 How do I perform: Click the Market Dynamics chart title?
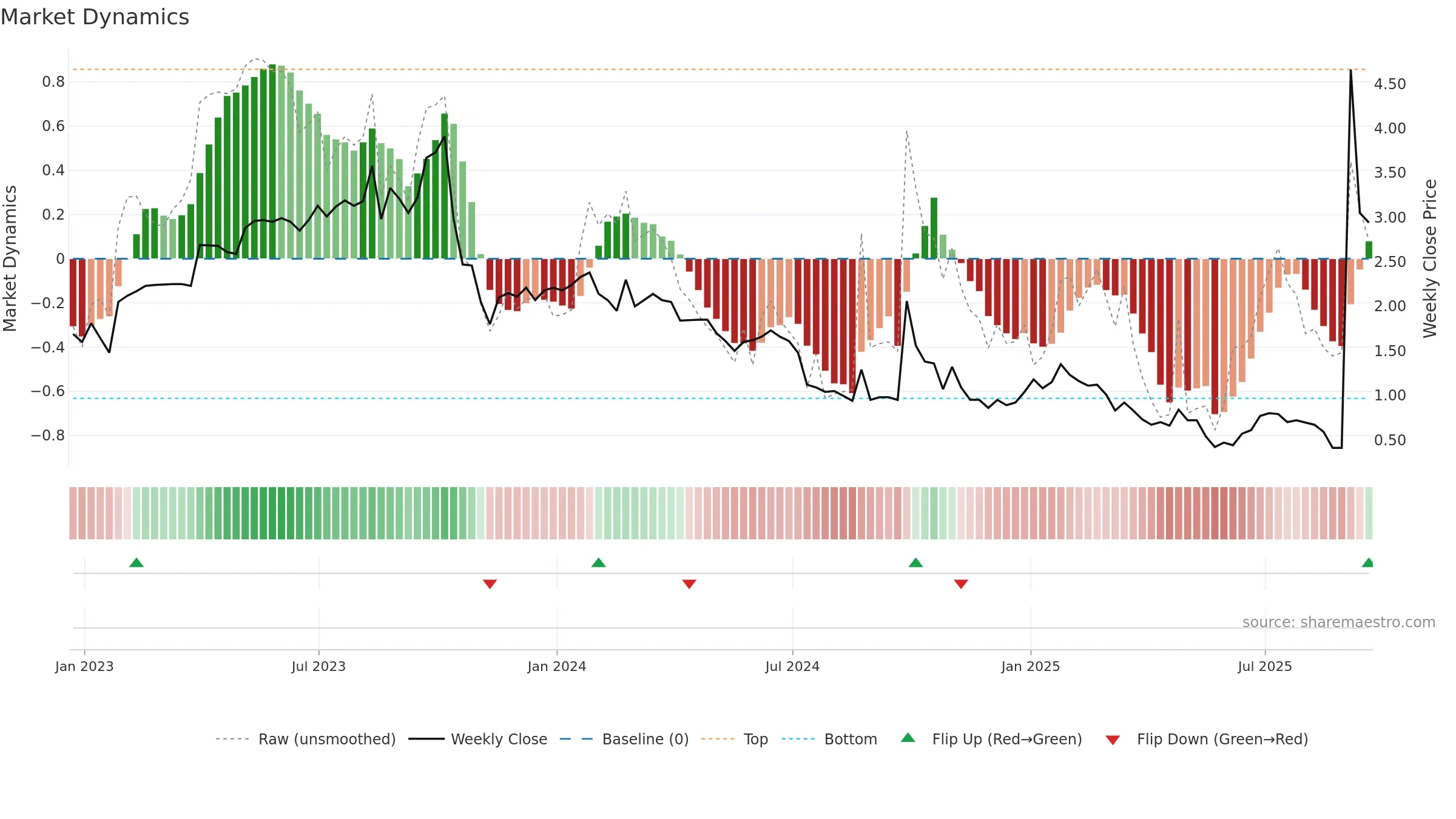(95, 17)
